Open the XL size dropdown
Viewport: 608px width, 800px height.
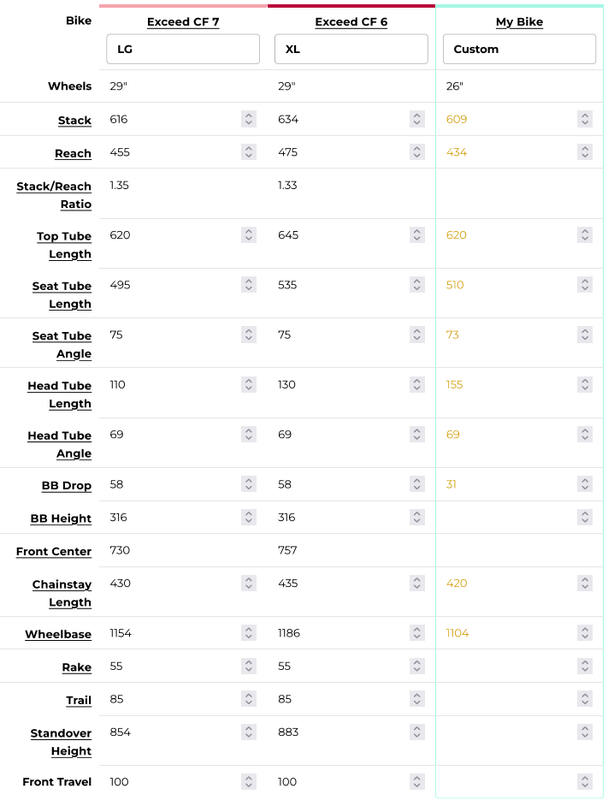coord(351,49)
